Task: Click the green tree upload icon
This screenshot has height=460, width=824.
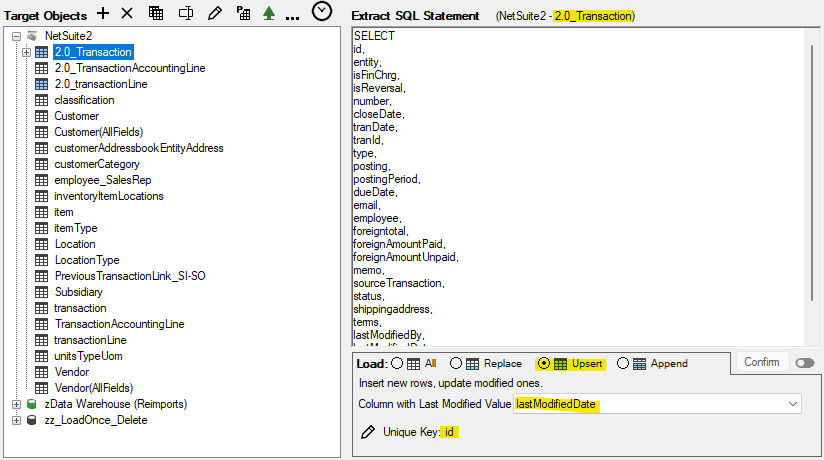Action: point(268,13)
